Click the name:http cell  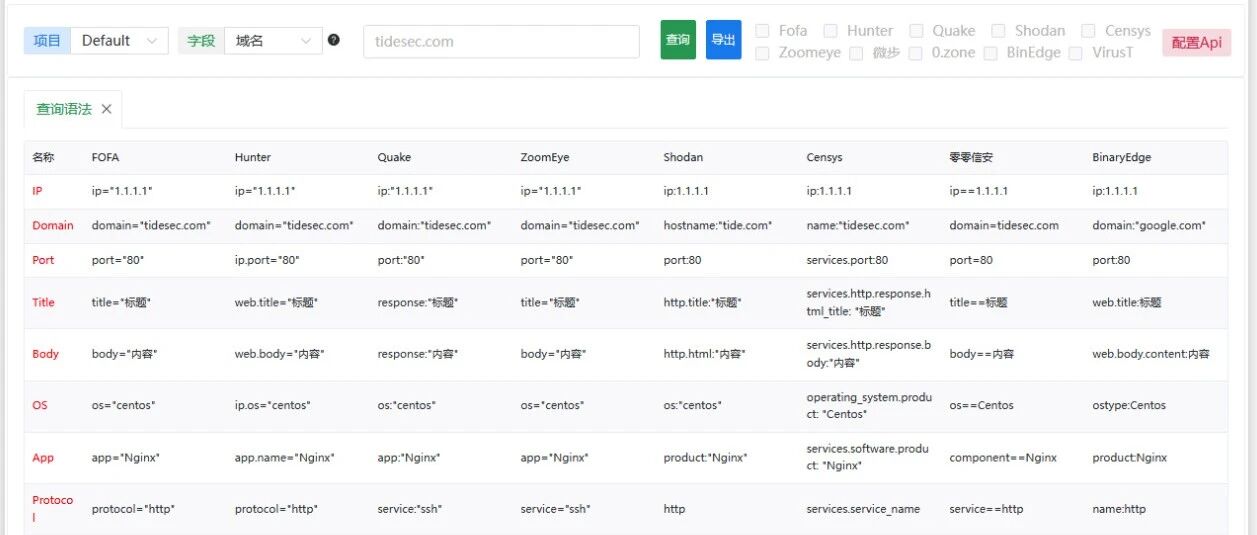click(1119, 509)
